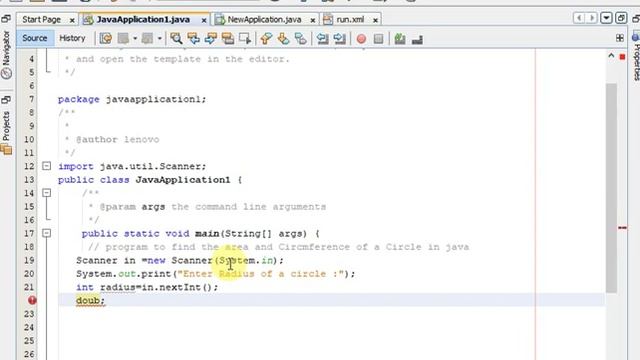Close the run.xml tab

click(x=375, y=20)
